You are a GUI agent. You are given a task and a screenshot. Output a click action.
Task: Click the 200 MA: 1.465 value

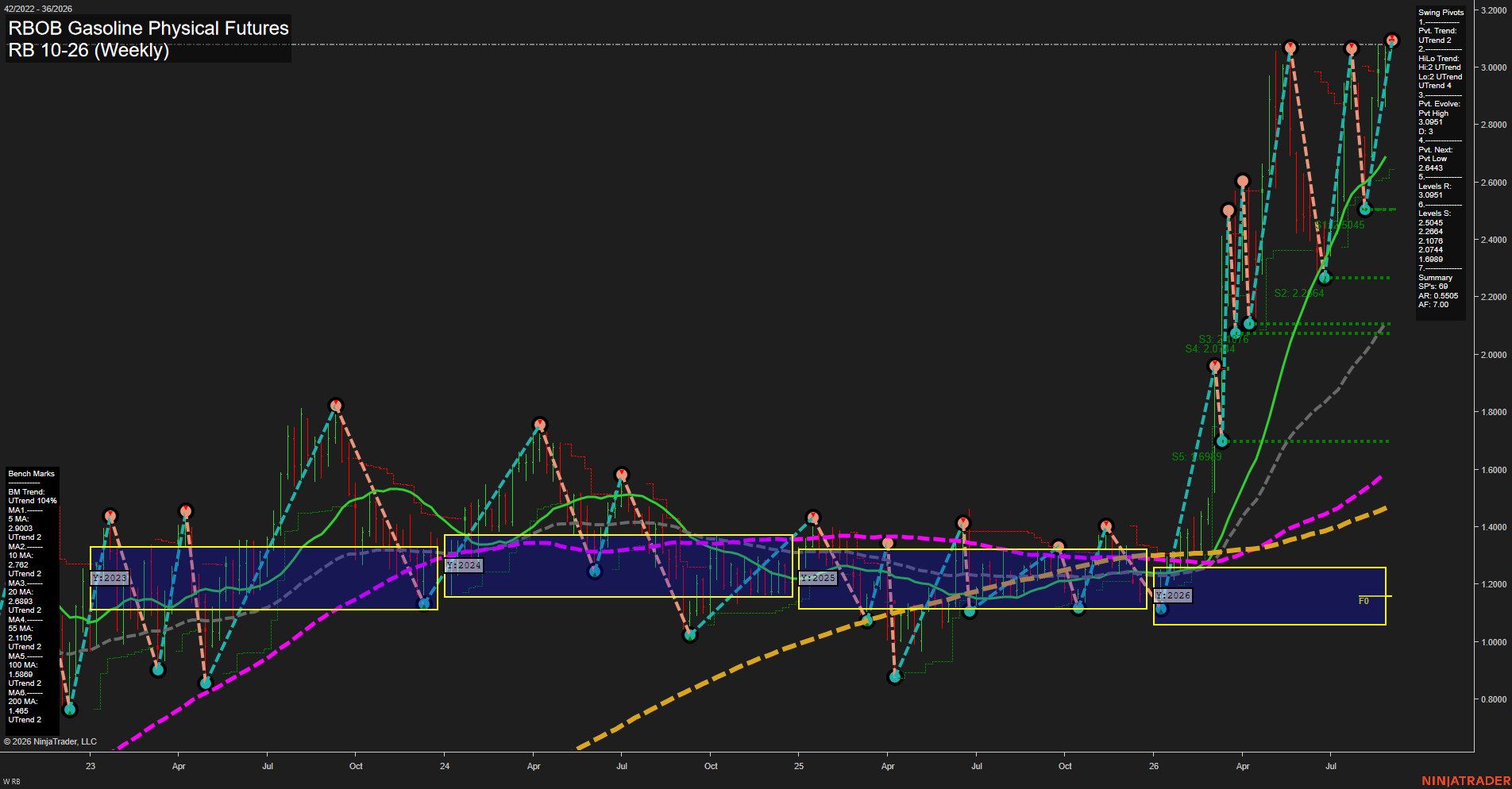pyautogui.click(x=22, y=706)
